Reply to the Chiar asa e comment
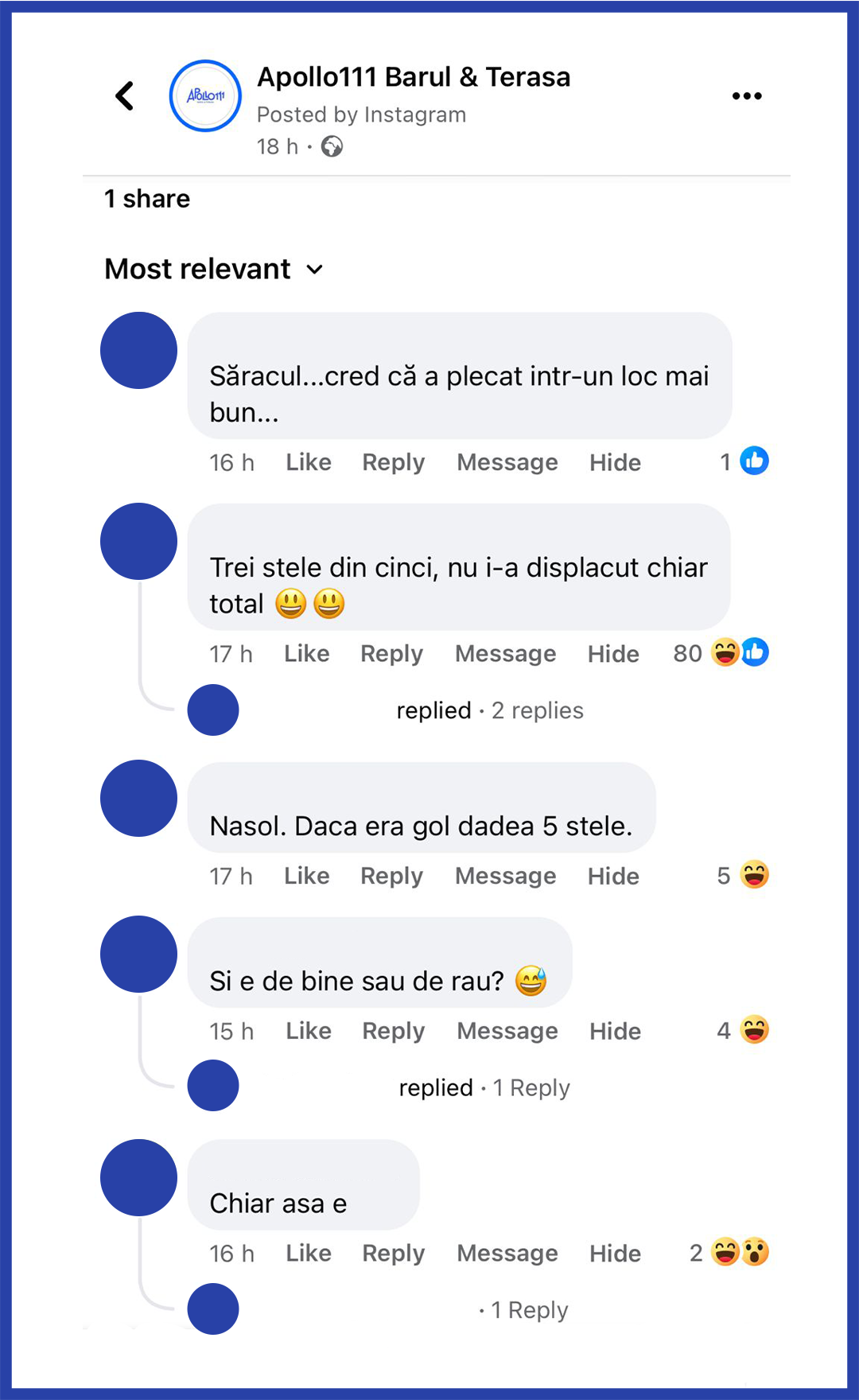Viewport: 859px width, 1400px height. point(393,1254)
